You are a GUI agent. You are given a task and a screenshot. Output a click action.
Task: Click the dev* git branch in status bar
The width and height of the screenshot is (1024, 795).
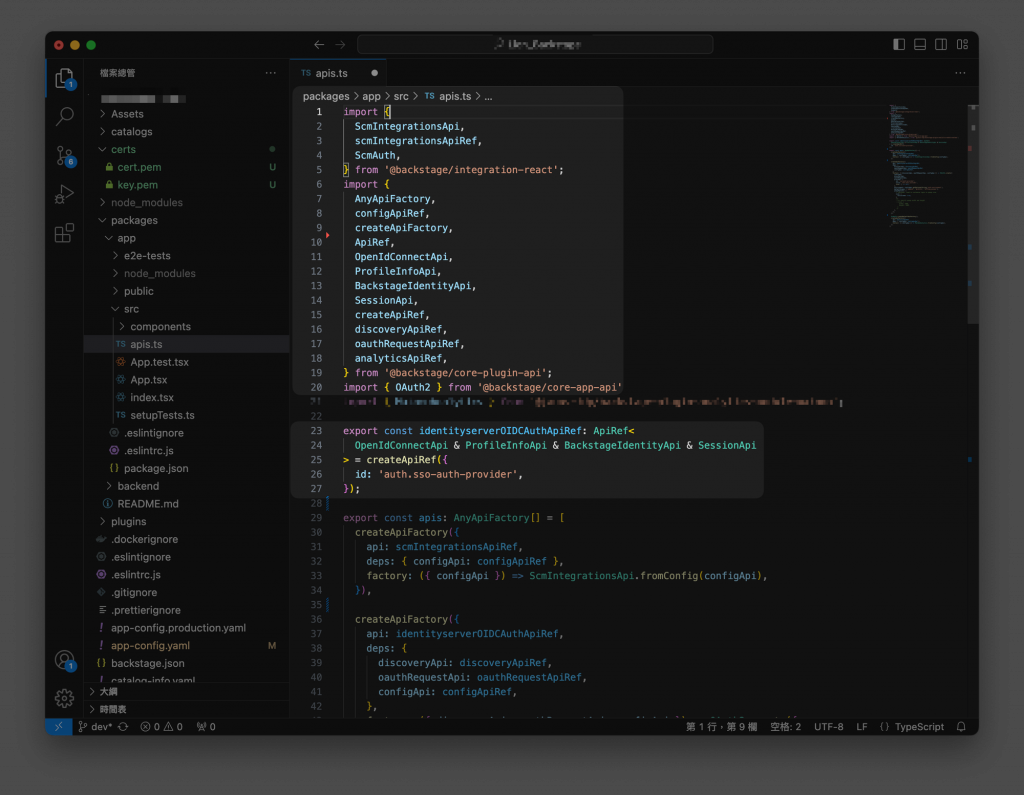[x=95, y=726]
